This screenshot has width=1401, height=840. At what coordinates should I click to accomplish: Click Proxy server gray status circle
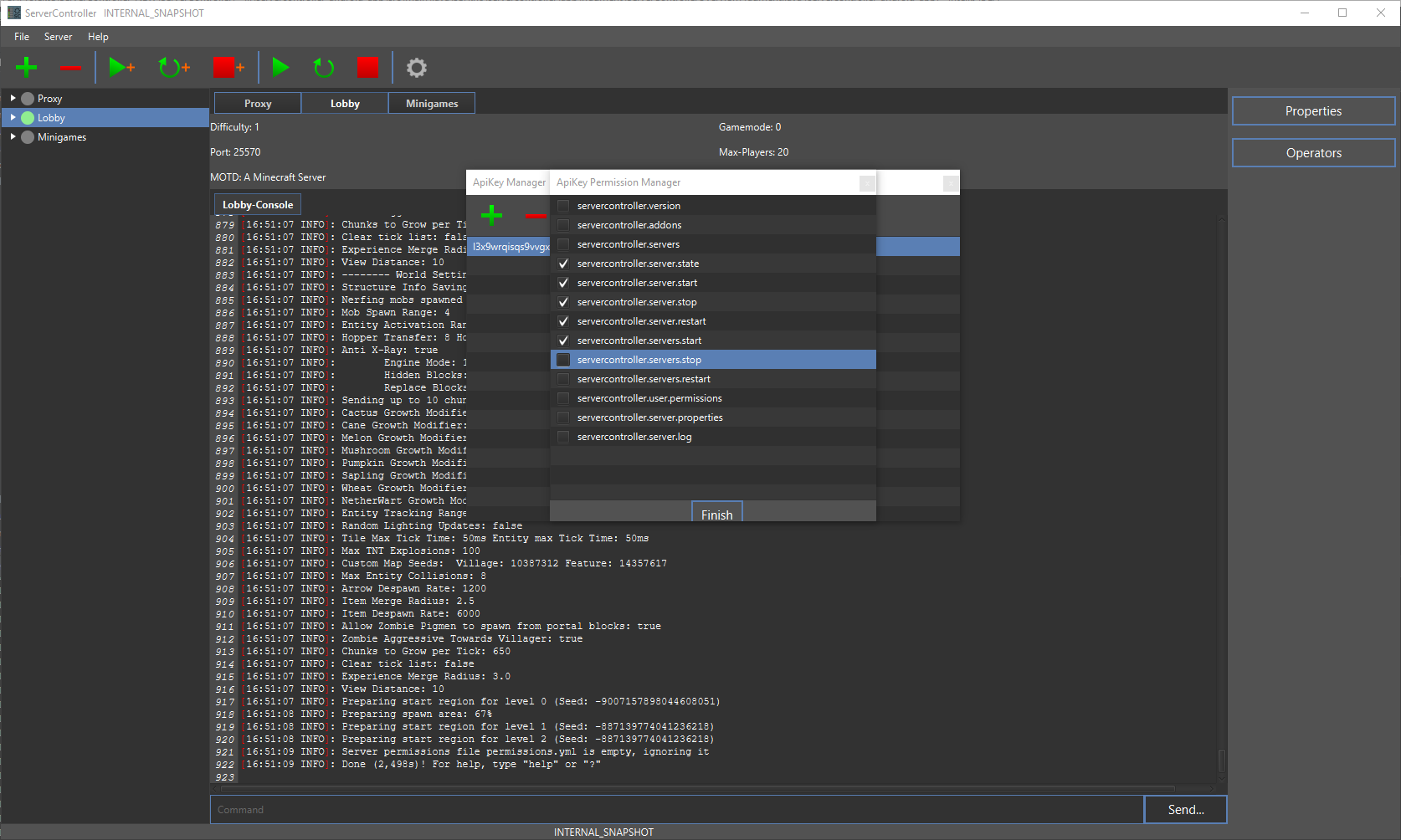coord(28,99)
